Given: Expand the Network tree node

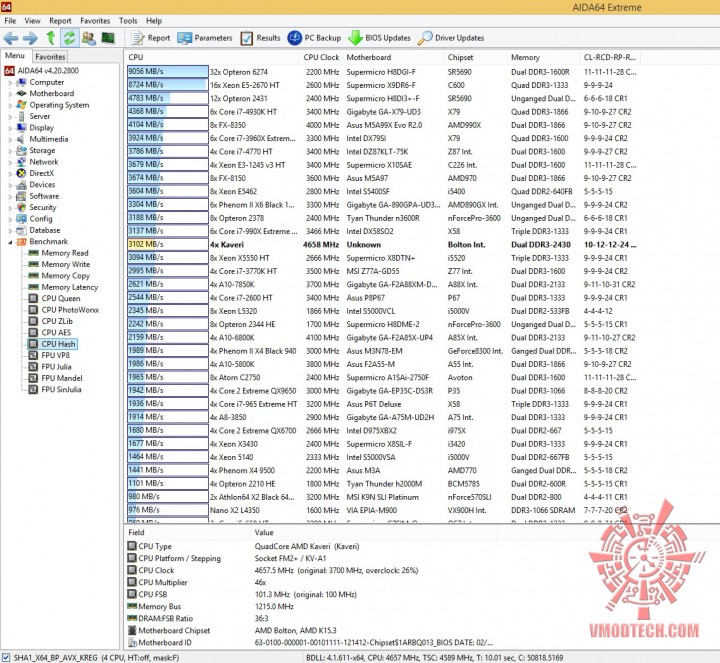Looking at the screenshot, I should pyautogui.click(x=10, y=162).
